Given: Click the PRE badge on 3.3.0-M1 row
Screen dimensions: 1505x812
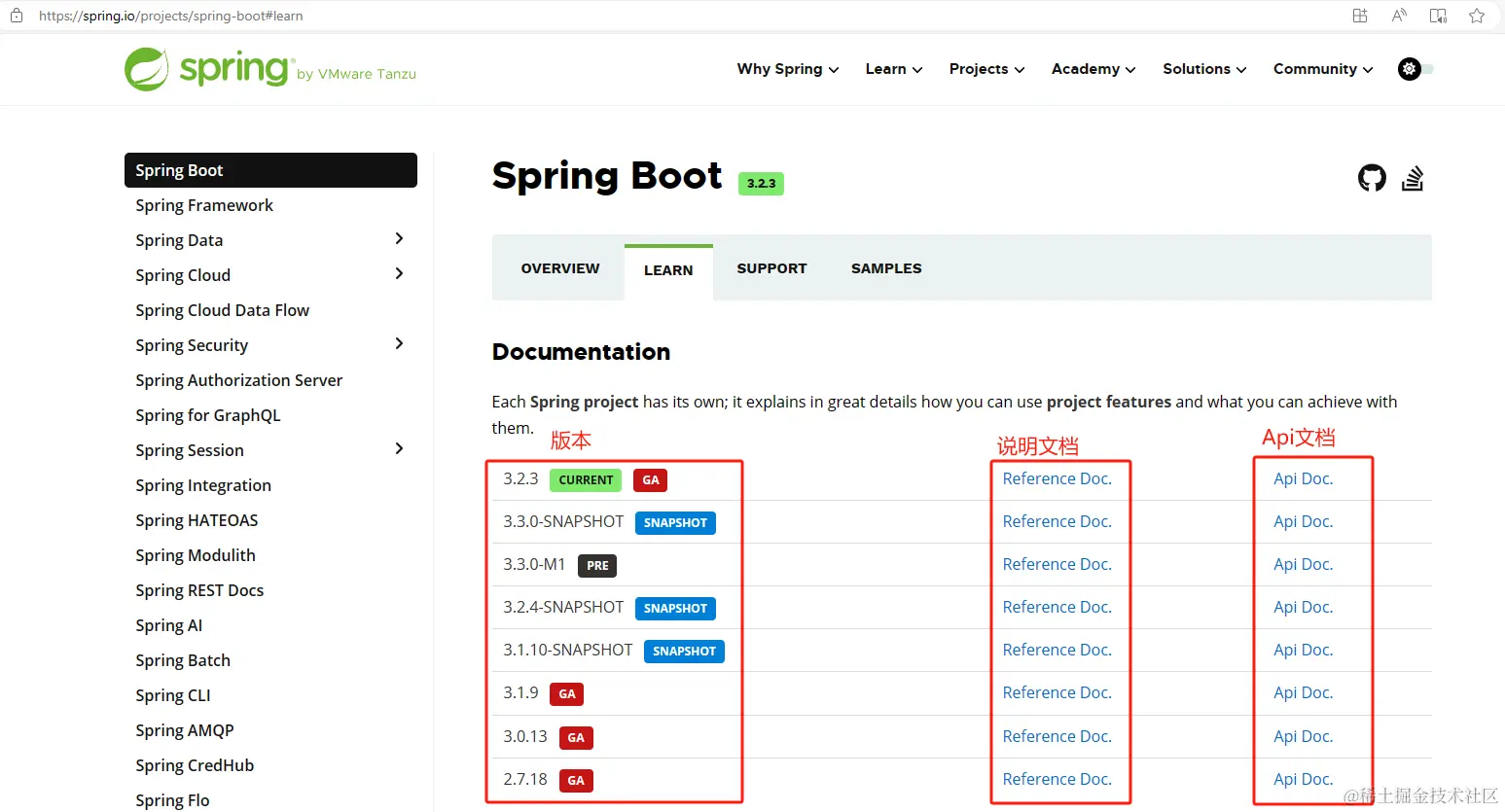Looking at the screenshot, I should (x=597, y=565).
